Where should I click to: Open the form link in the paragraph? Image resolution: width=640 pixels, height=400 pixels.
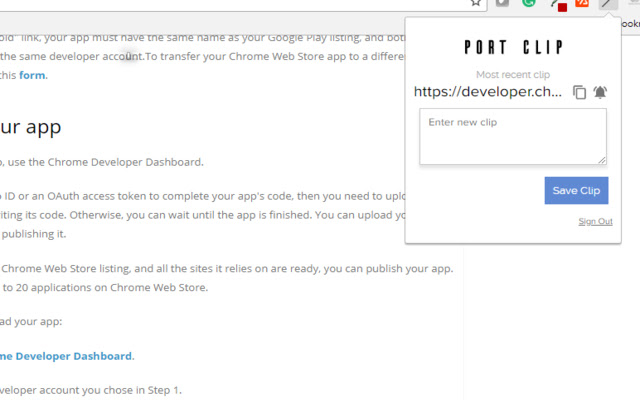click(x=32, y=76)
